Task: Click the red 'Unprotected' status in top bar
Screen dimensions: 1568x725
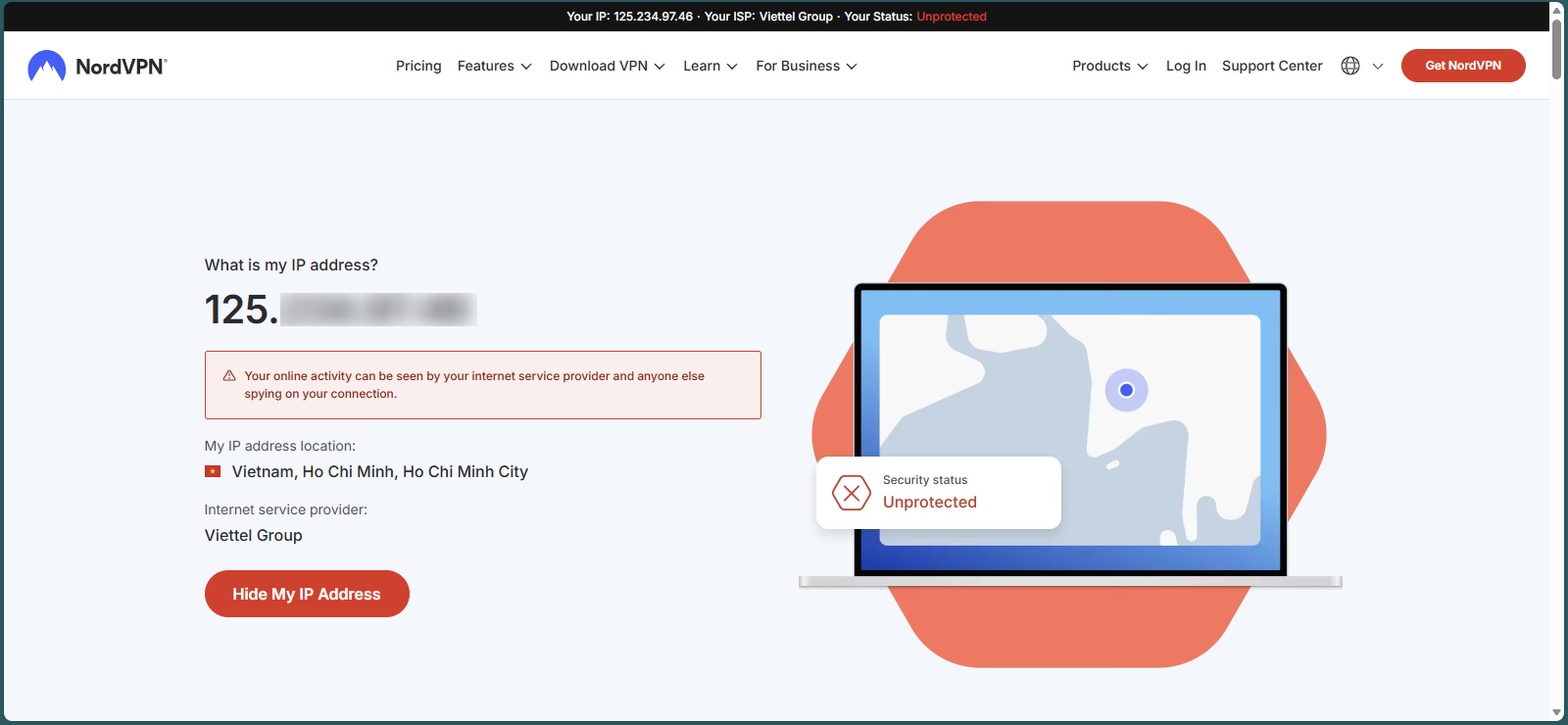Action: [952, 17]
